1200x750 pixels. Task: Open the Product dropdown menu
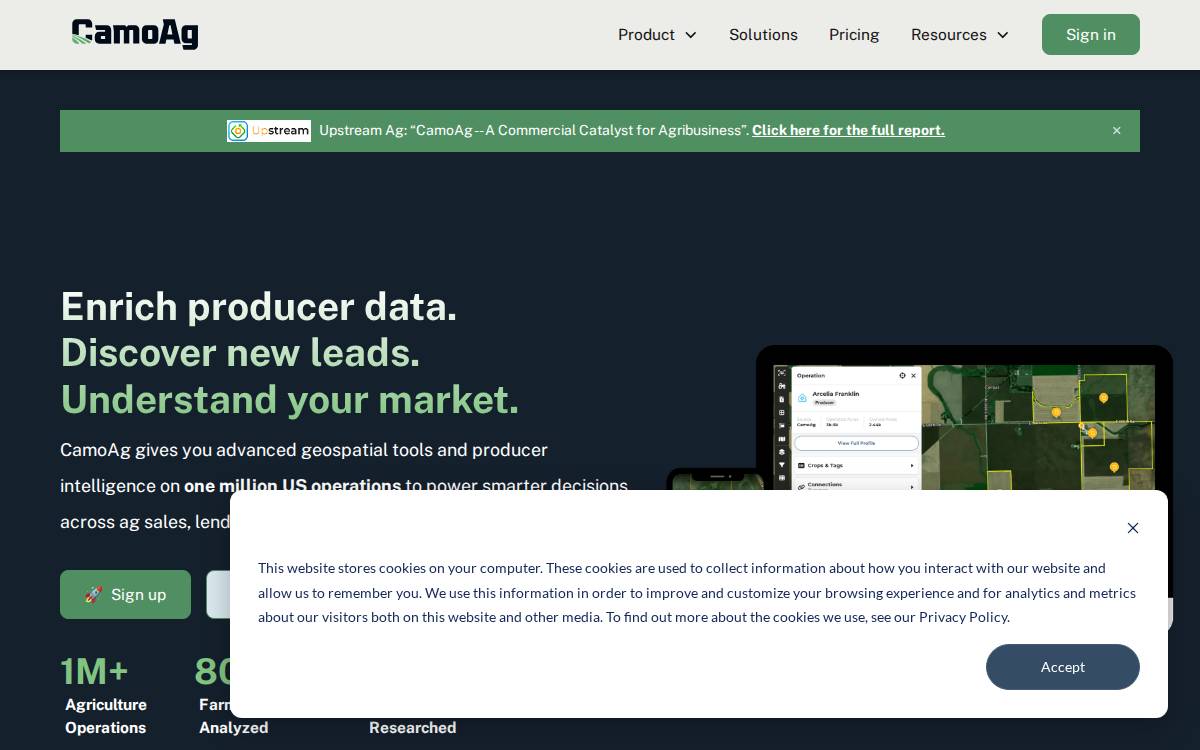coord(657,35)
